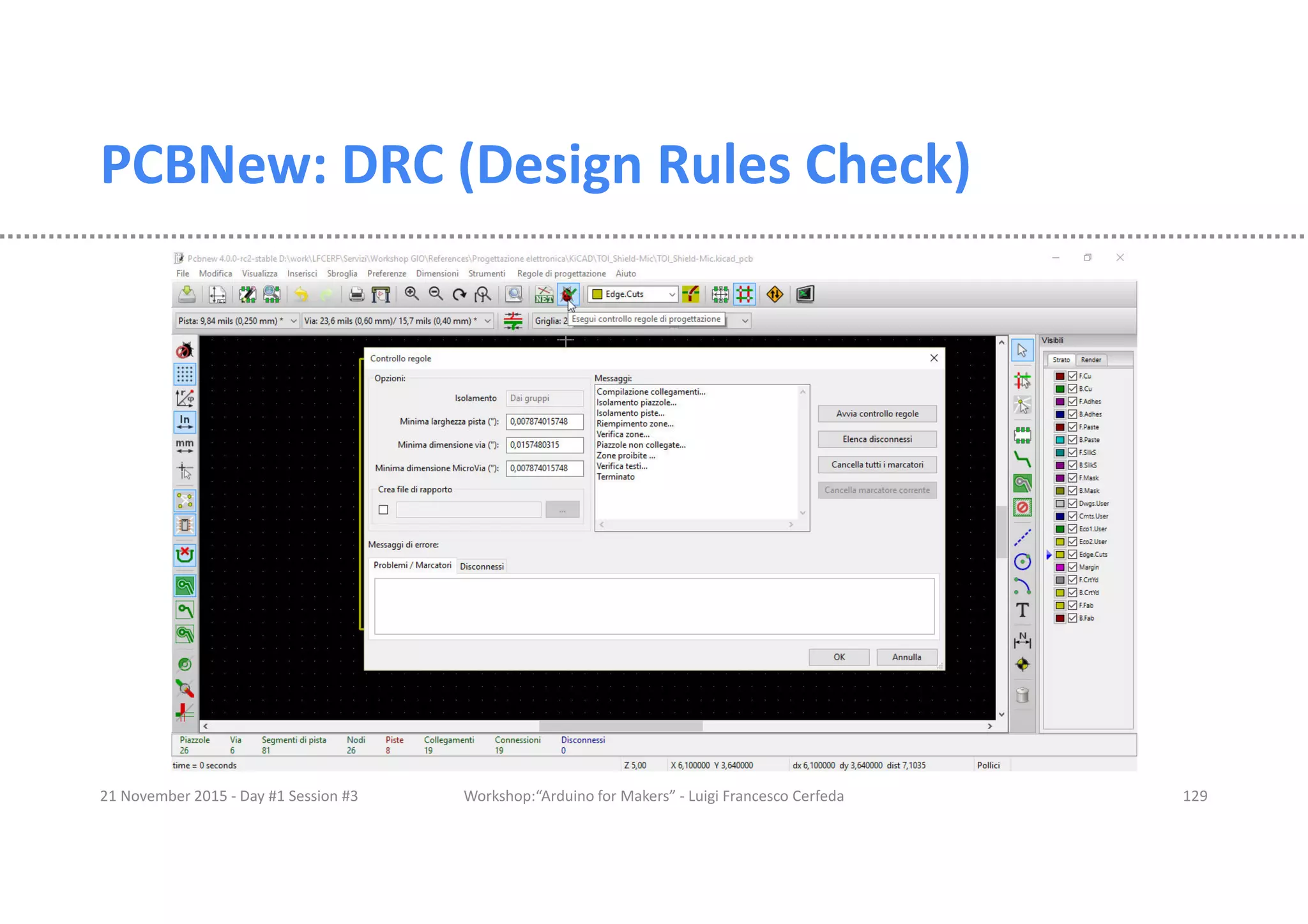Image resolution: width=1308 pixels, height=924 pixels.
Task: Disable DRC icon in left toolbar
Action: tap(185, 350)
